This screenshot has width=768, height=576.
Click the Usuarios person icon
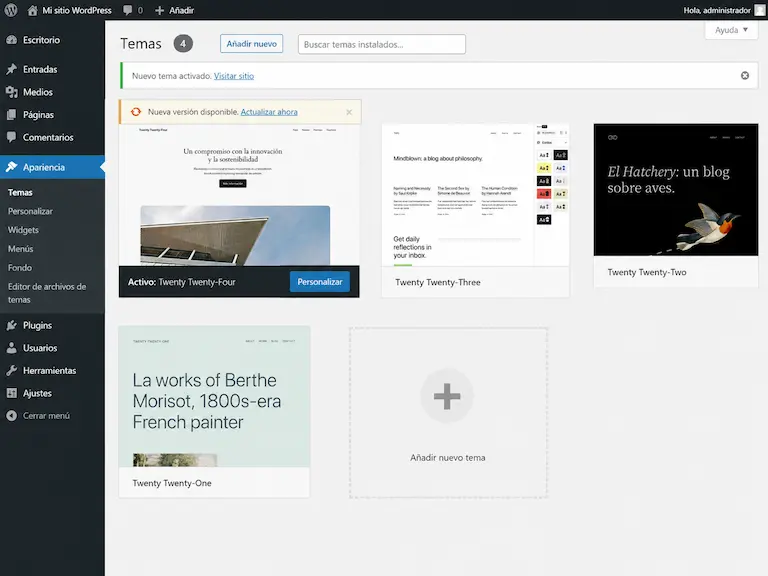point(12,348)
